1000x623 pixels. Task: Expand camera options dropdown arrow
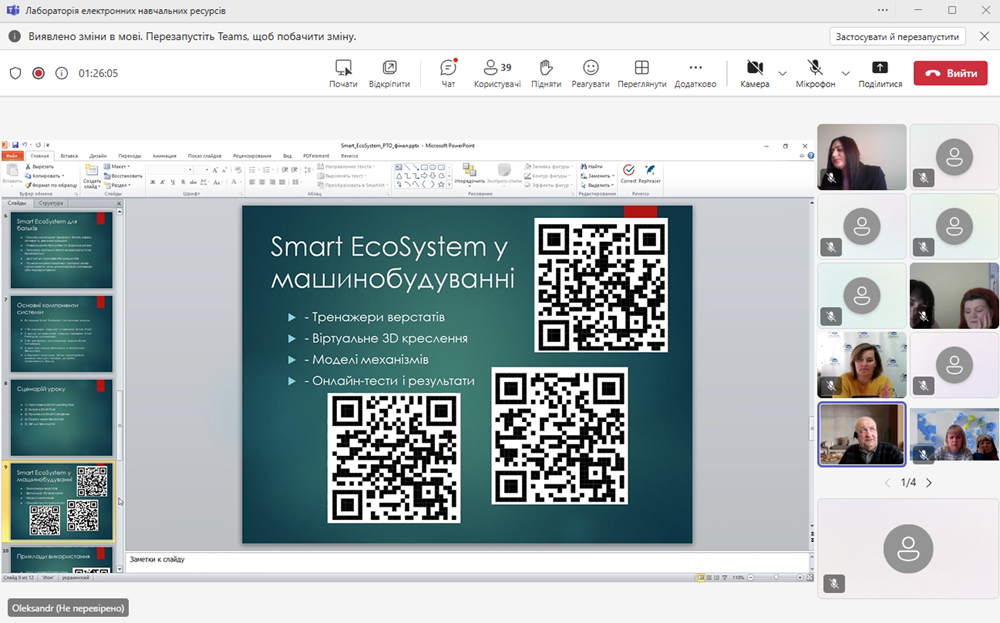coord(782,73)
